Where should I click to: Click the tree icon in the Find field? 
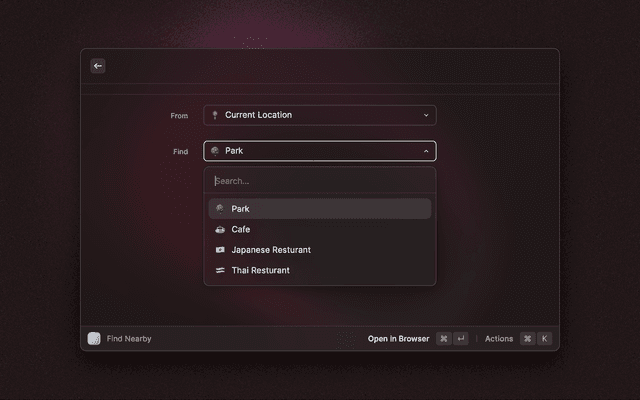[x=215, y=151]
